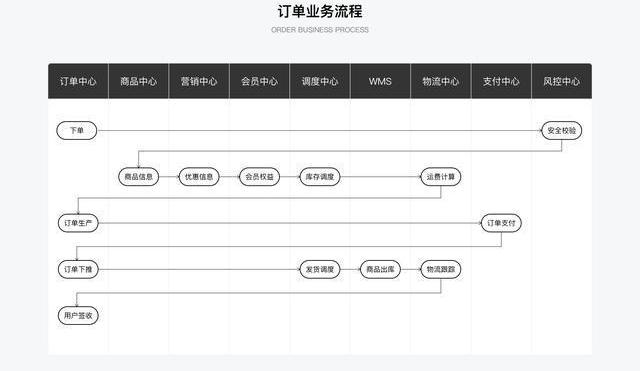Click the 订单中心 column header
This screenshot has height=371, width=640.
(78, 81)
